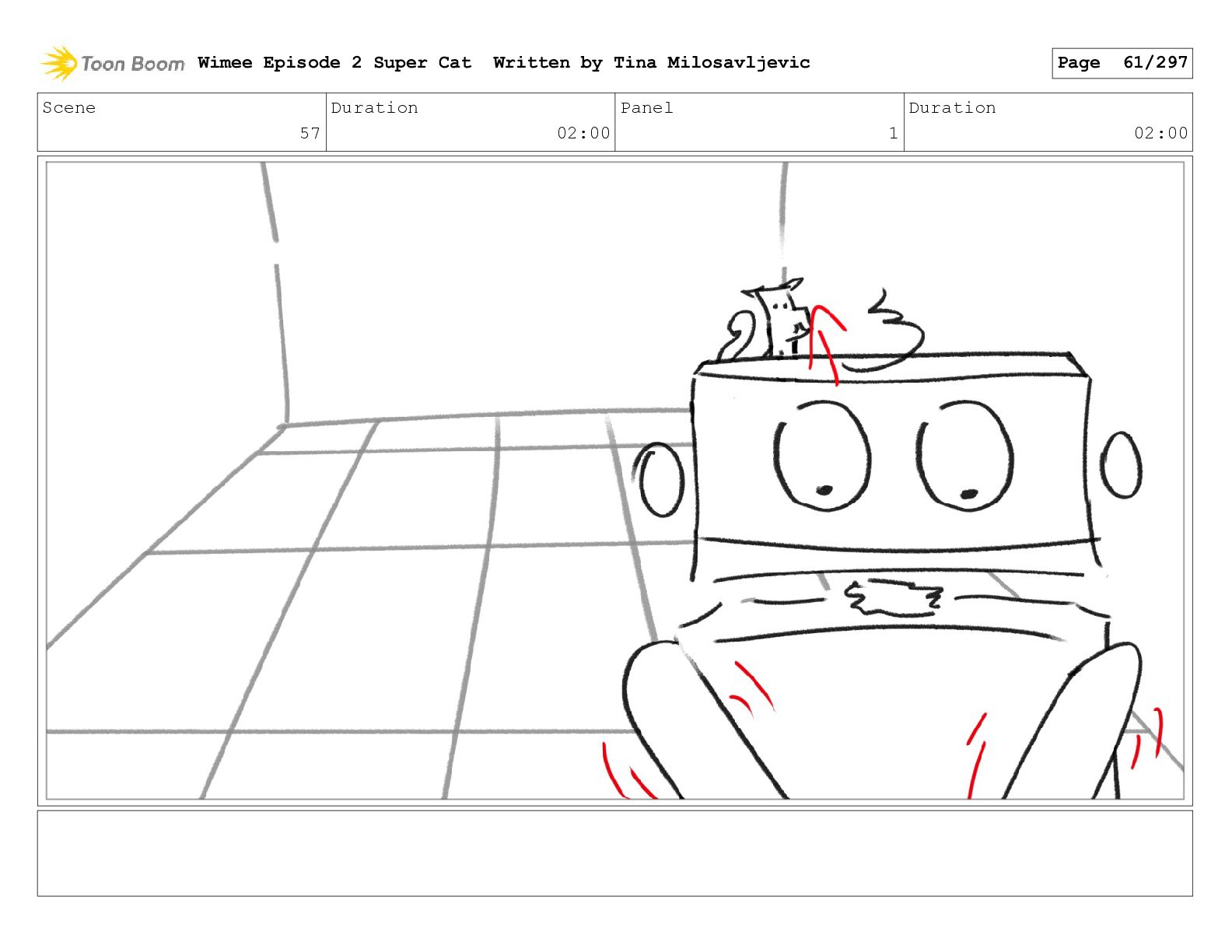Click the 'Panel' header label
This screenshot has width=1232, height=952.
tap(647, 108)
